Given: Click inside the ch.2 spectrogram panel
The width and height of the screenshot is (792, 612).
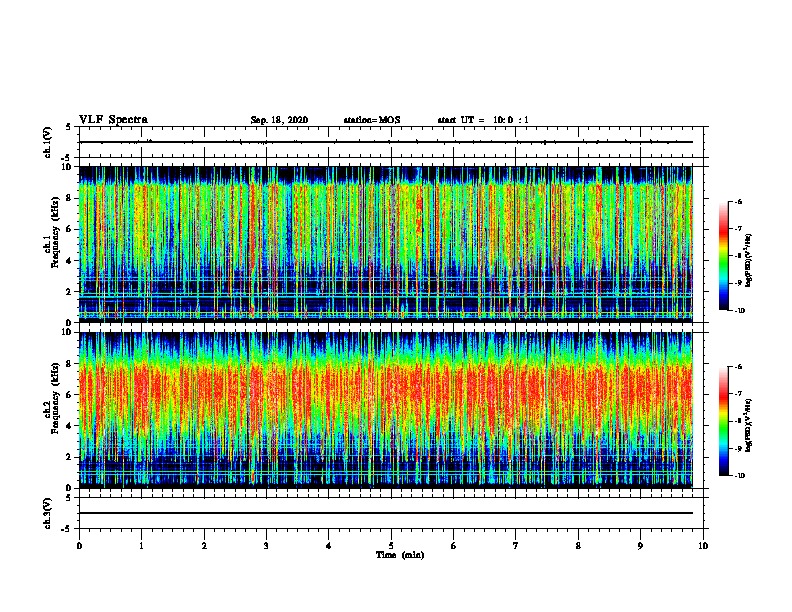Looking at the screenshot, I should coord(386,410).
